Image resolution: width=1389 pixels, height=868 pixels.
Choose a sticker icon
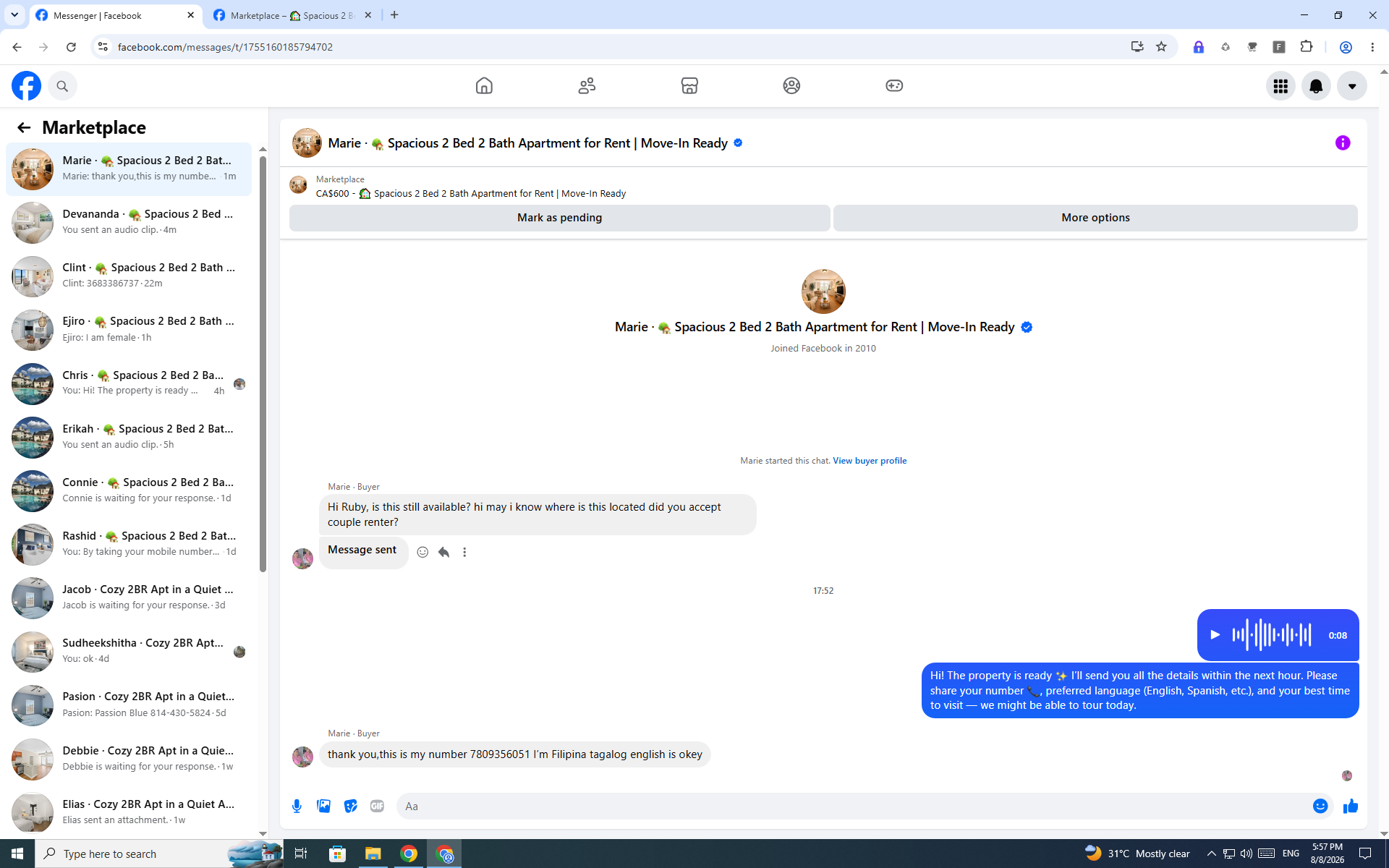click(x=350, y=807)
